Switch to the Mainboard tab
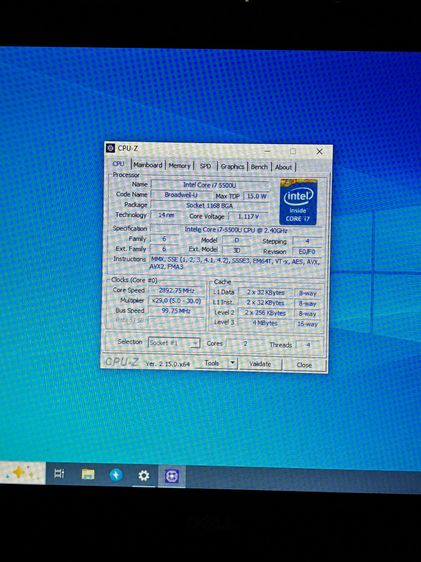 (148, 165)
